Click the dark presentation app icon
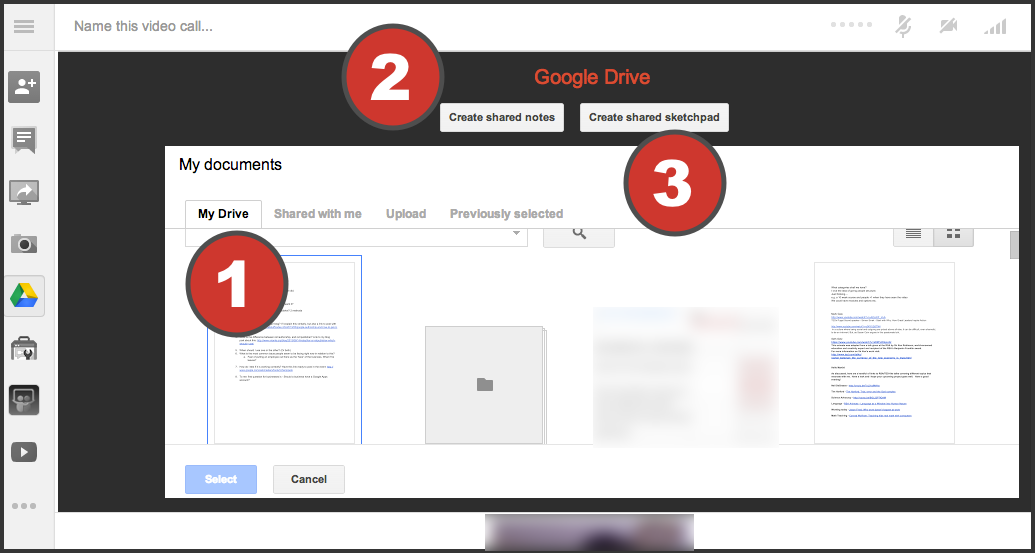 (24, 400)
